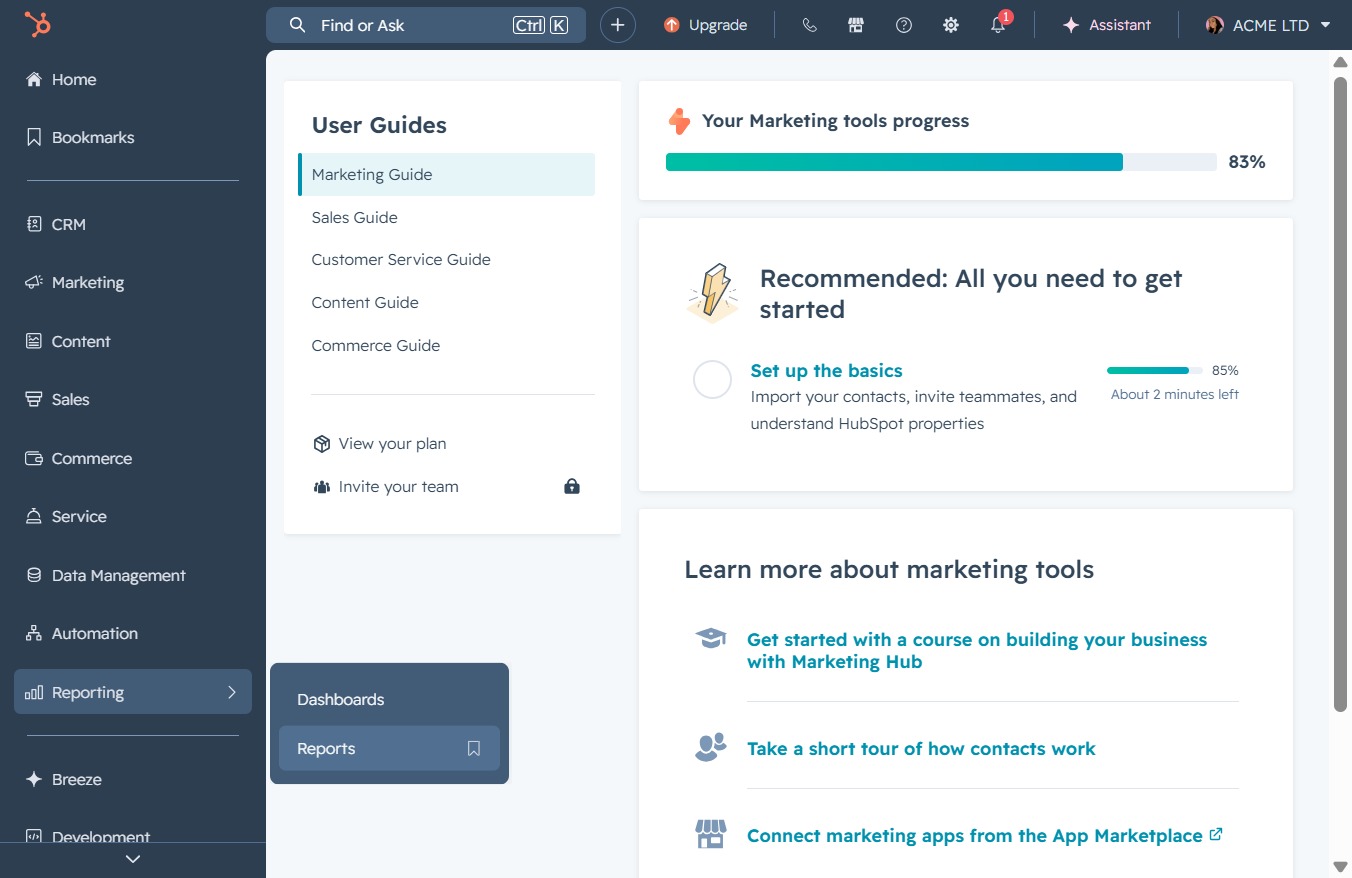The image size is (1352, 878).
Task: Open the create new plus button
Action: point(618,25)
